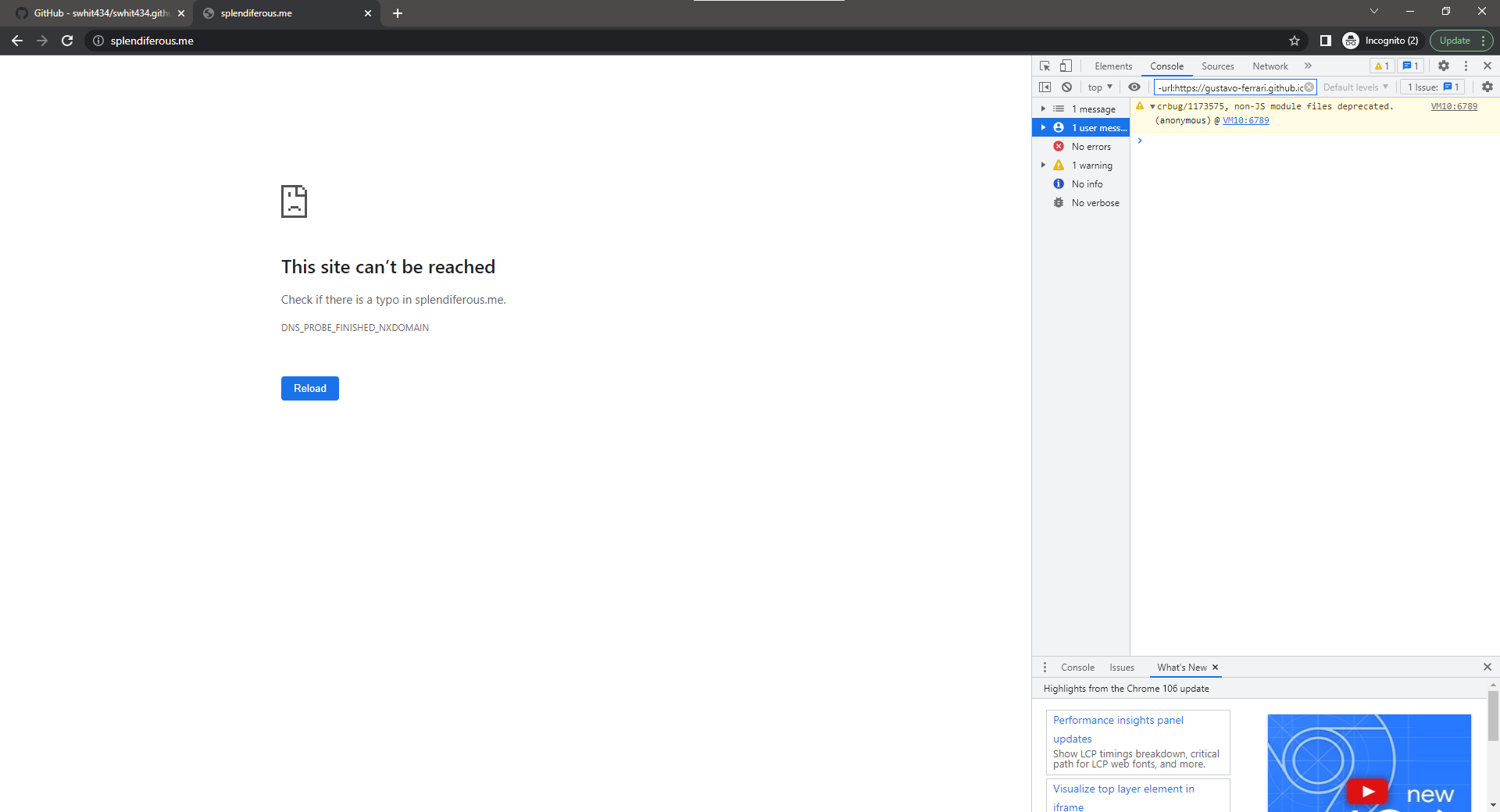Screen dimensions: 1500x812
Task: Click the '1 Issue' button in console toolbar
Action: (1433, 87)
